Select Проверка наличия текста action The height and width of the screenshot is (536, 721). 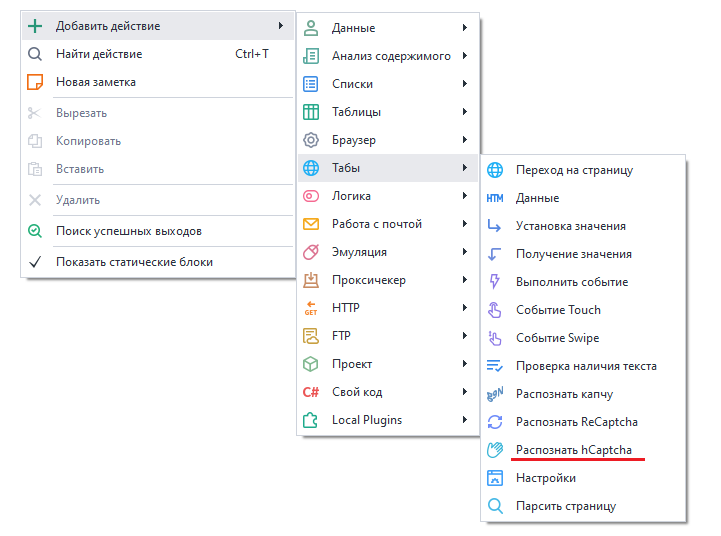(586, 366)
